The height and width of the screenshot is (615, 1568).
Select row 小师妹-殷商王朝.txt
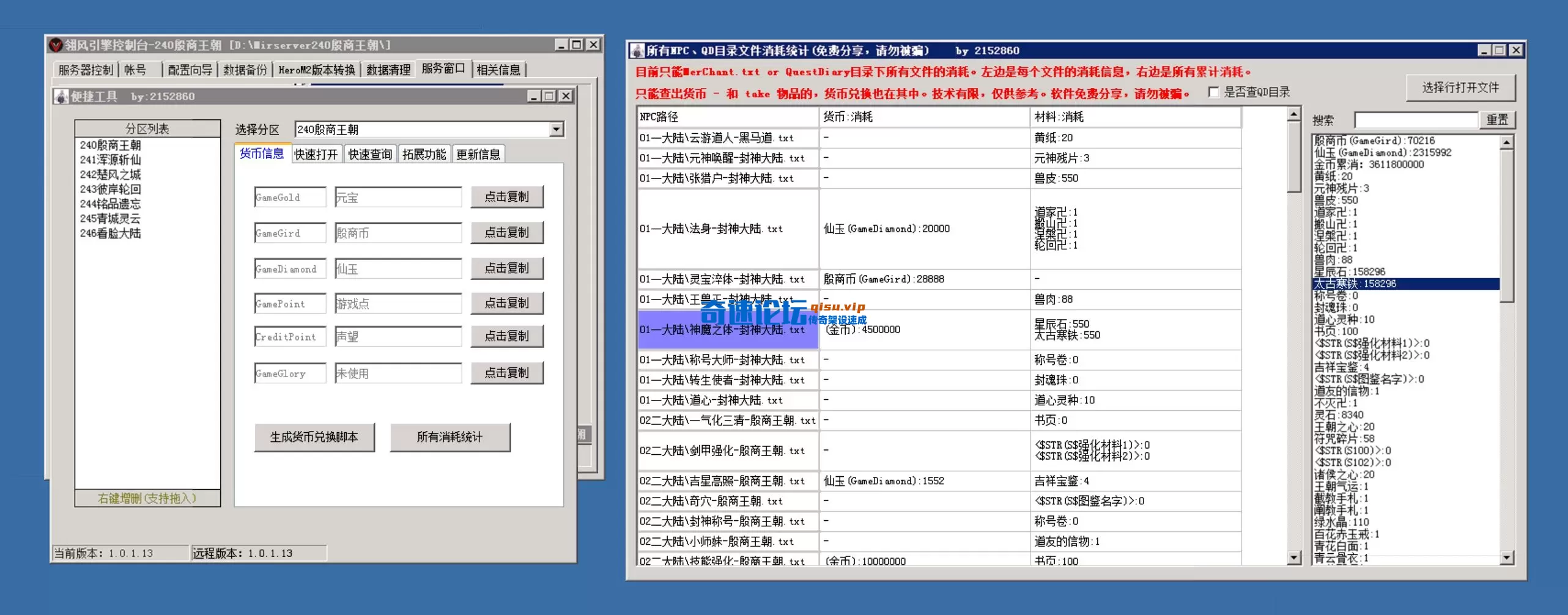[728, 542]
